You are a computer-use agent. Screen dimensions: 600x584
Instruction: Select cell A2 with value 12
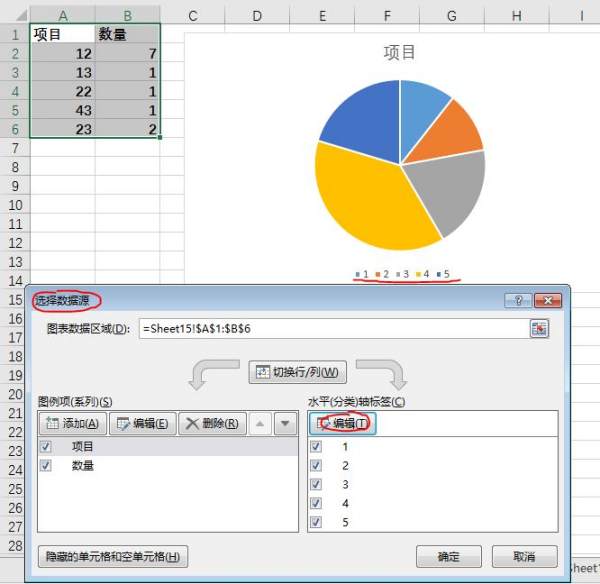[63, 53]
